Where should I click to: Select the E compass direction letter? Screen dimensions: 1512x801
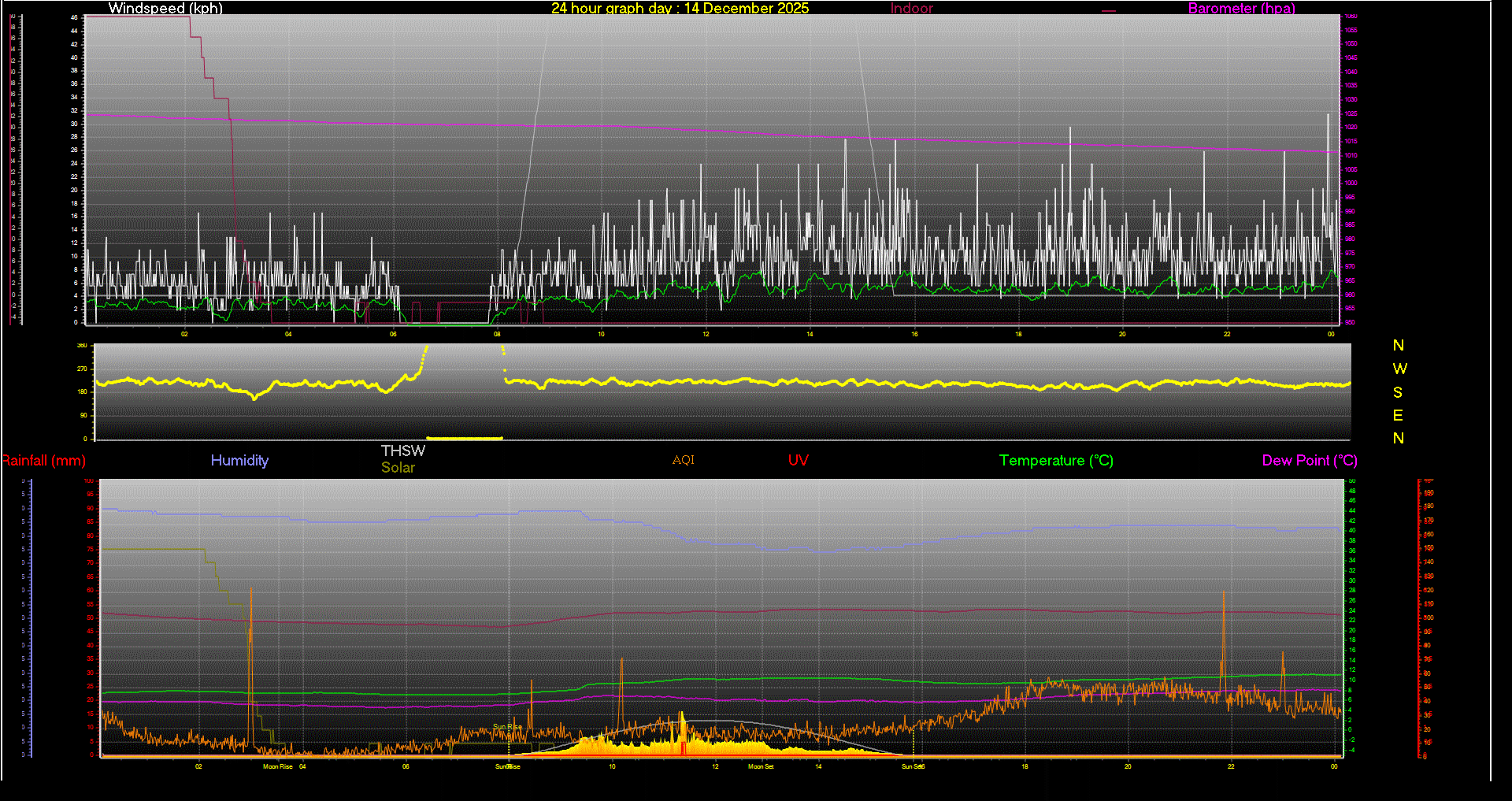(1398, 415)
